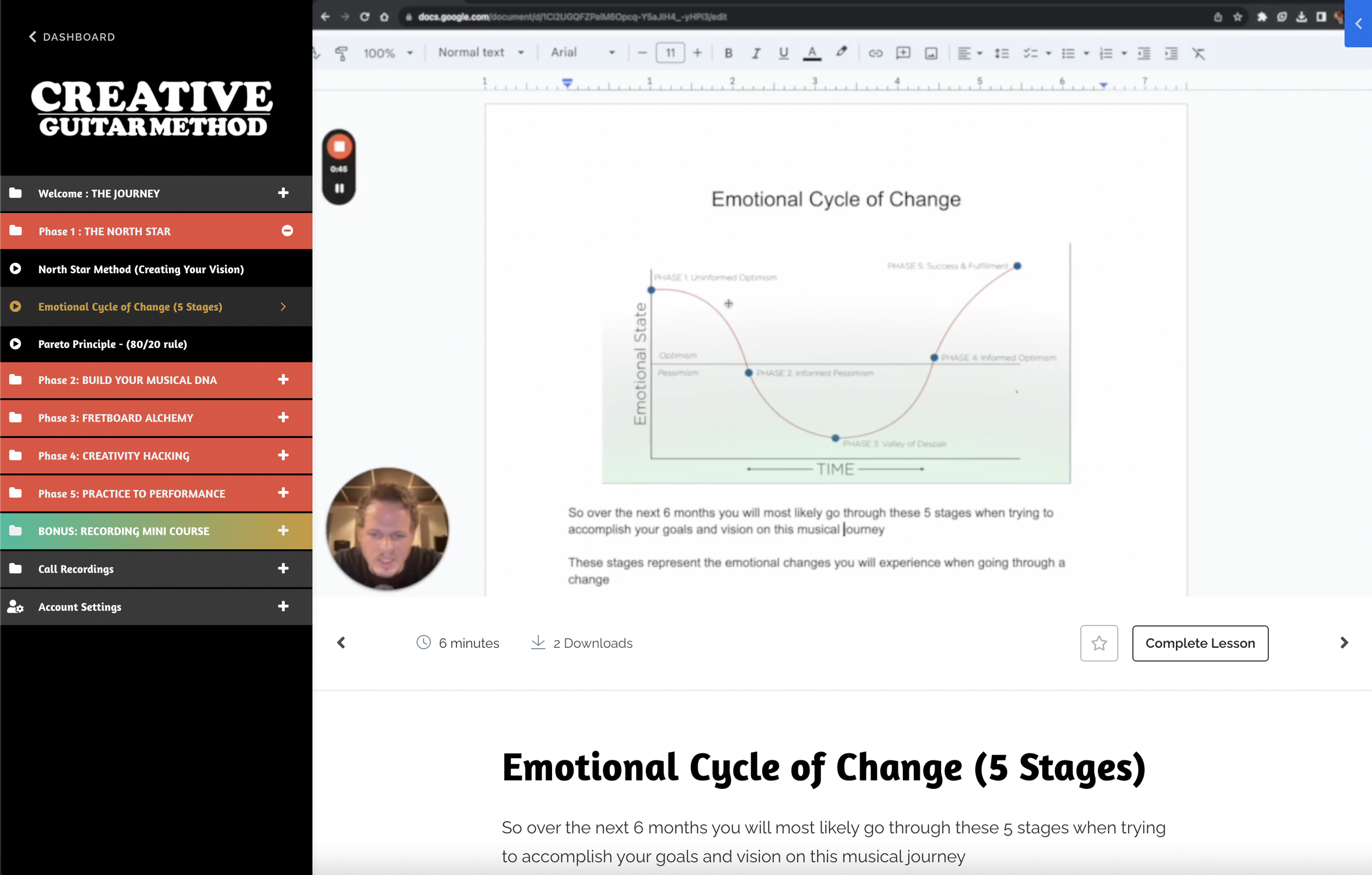Stop the screen recording red button
The width and height of the screenshot is (1372, 875).
[339, 147]
